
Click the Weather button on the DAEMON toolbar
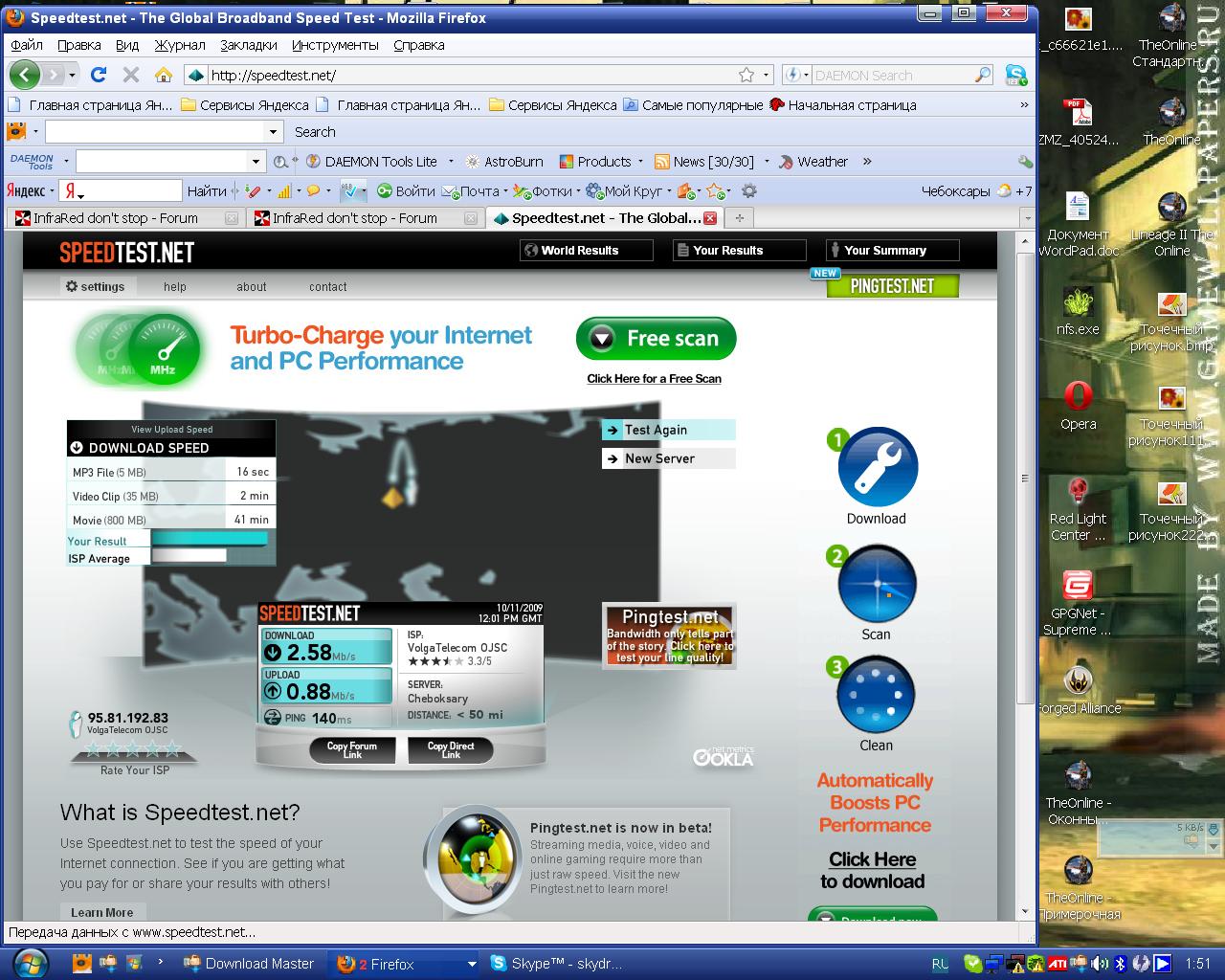[813, 162]
